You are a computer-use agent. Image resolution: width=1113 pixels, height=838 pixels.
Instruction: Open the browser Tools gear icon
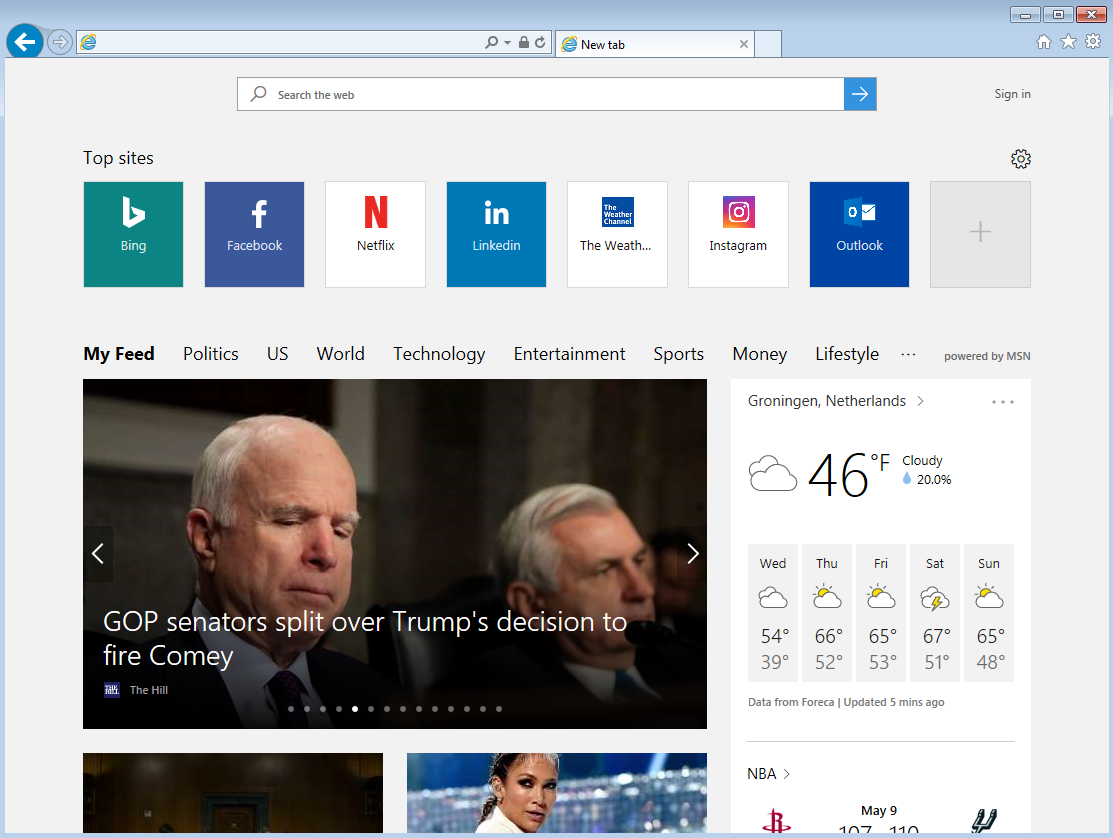(x=1092, y=42)
